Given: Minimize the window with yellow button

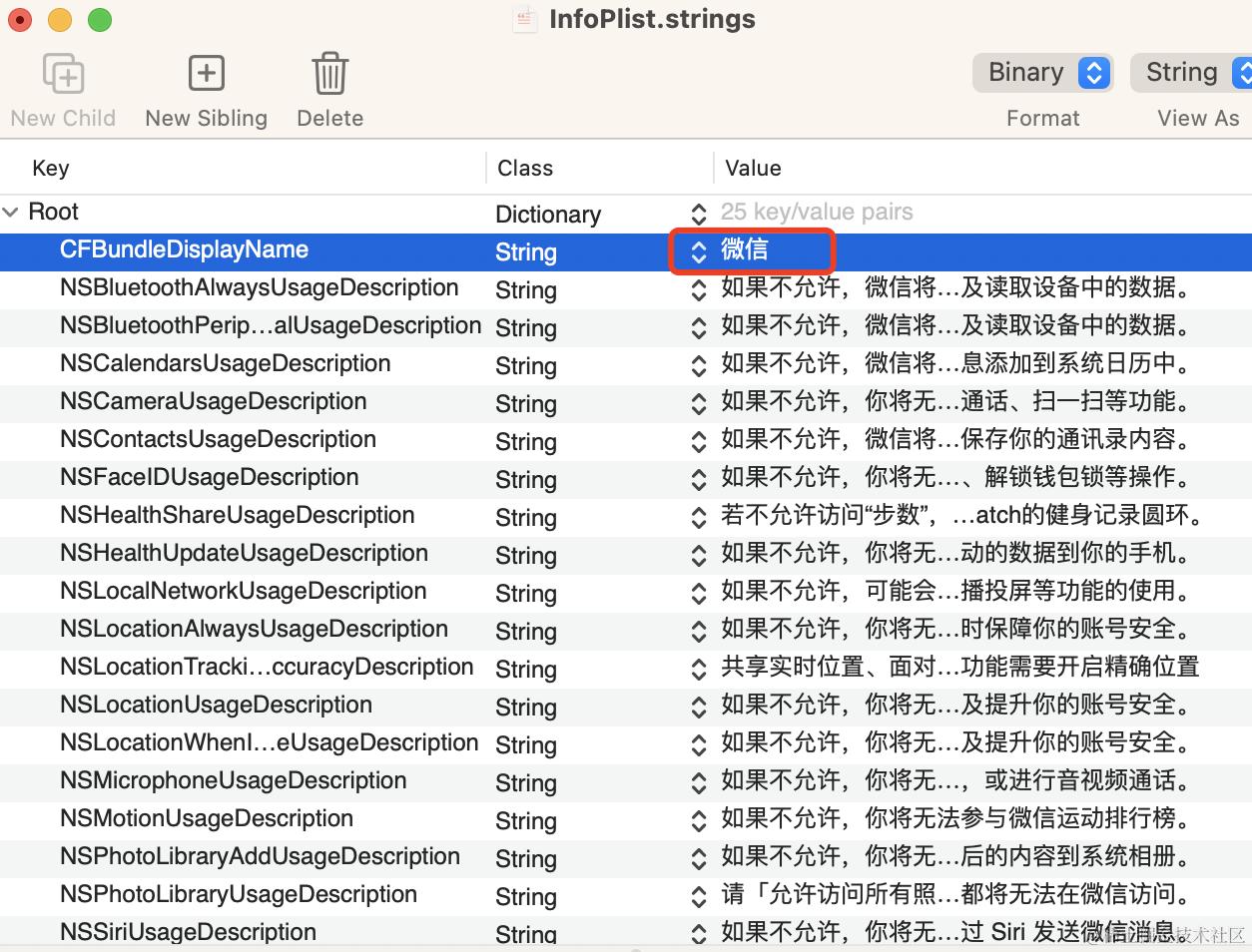Looking at the screenshot, I should point(60,19).
